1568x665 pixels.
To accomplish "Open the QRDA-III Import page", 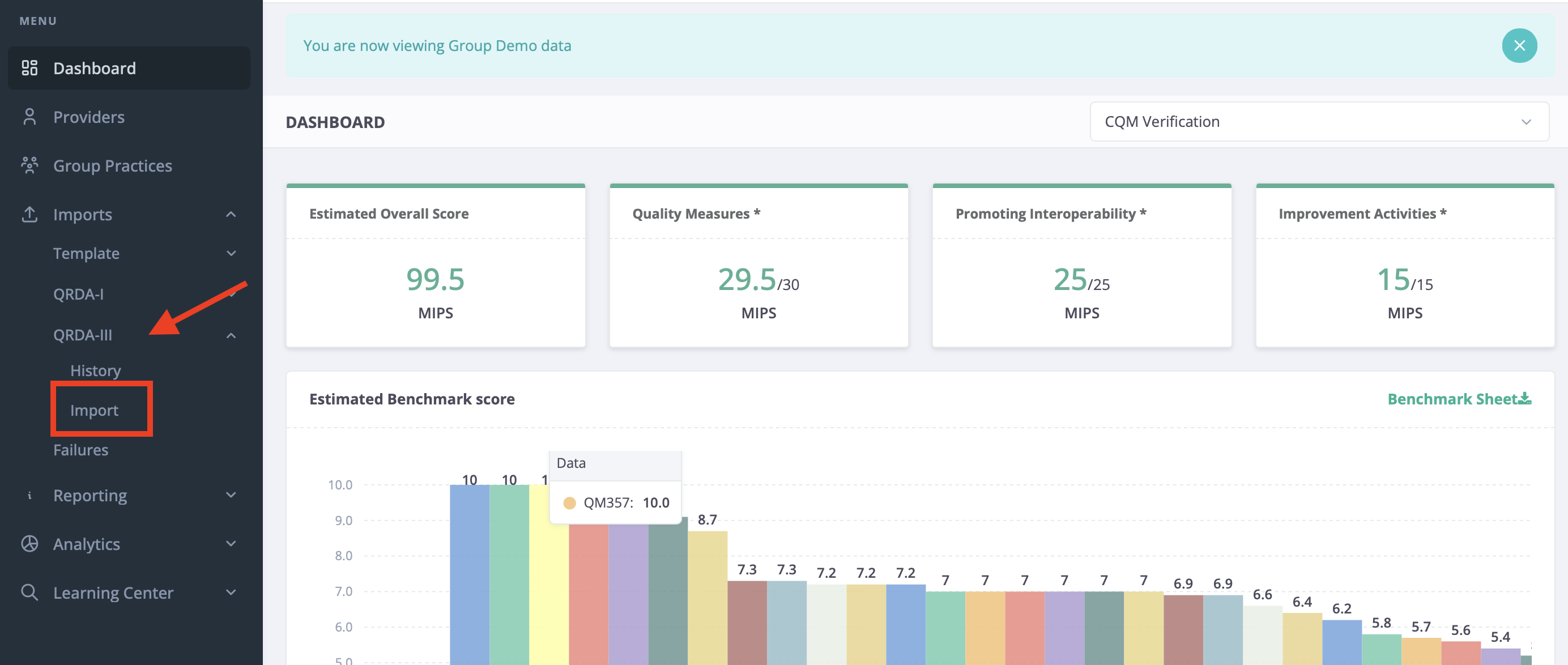I will pyautogui.click(x=95, y=410).
